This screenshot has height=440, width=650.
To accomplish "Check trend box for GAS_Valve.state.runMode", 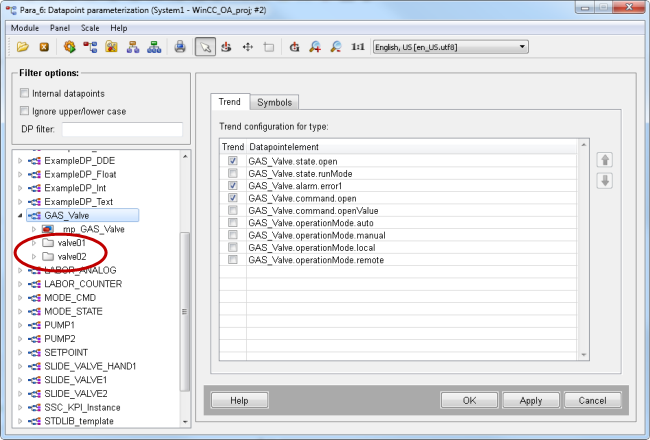I will (x=232, y=173).
